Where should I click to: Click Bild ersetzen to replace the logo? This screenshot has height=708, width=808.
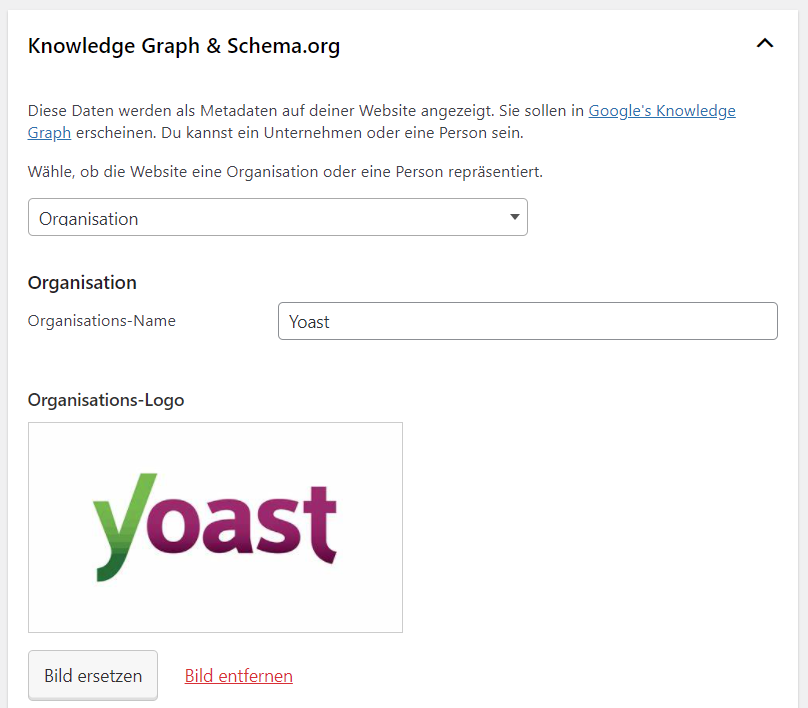click(92, 675)
